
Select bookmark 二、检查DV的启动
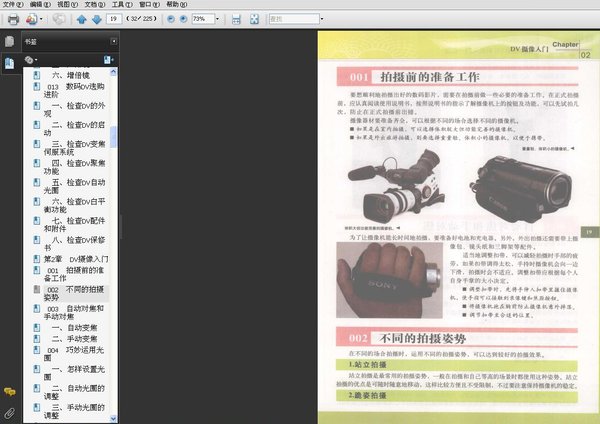click(x=74, y=129)
